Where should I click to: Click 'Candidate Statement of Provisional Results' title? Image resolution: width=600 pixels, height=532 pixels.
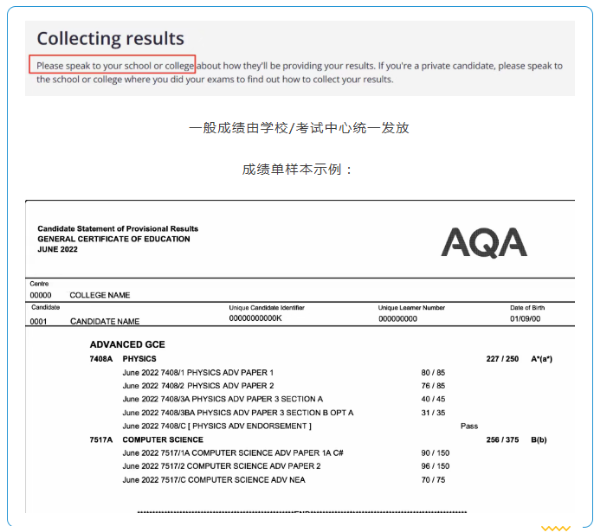(x=118, y=228)
